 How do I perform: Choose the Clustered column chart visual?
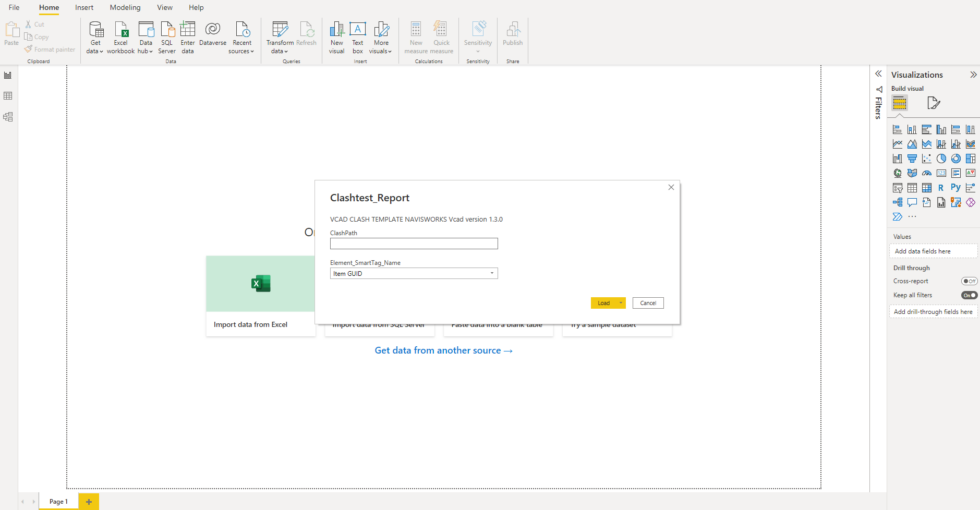pos(941,129)
